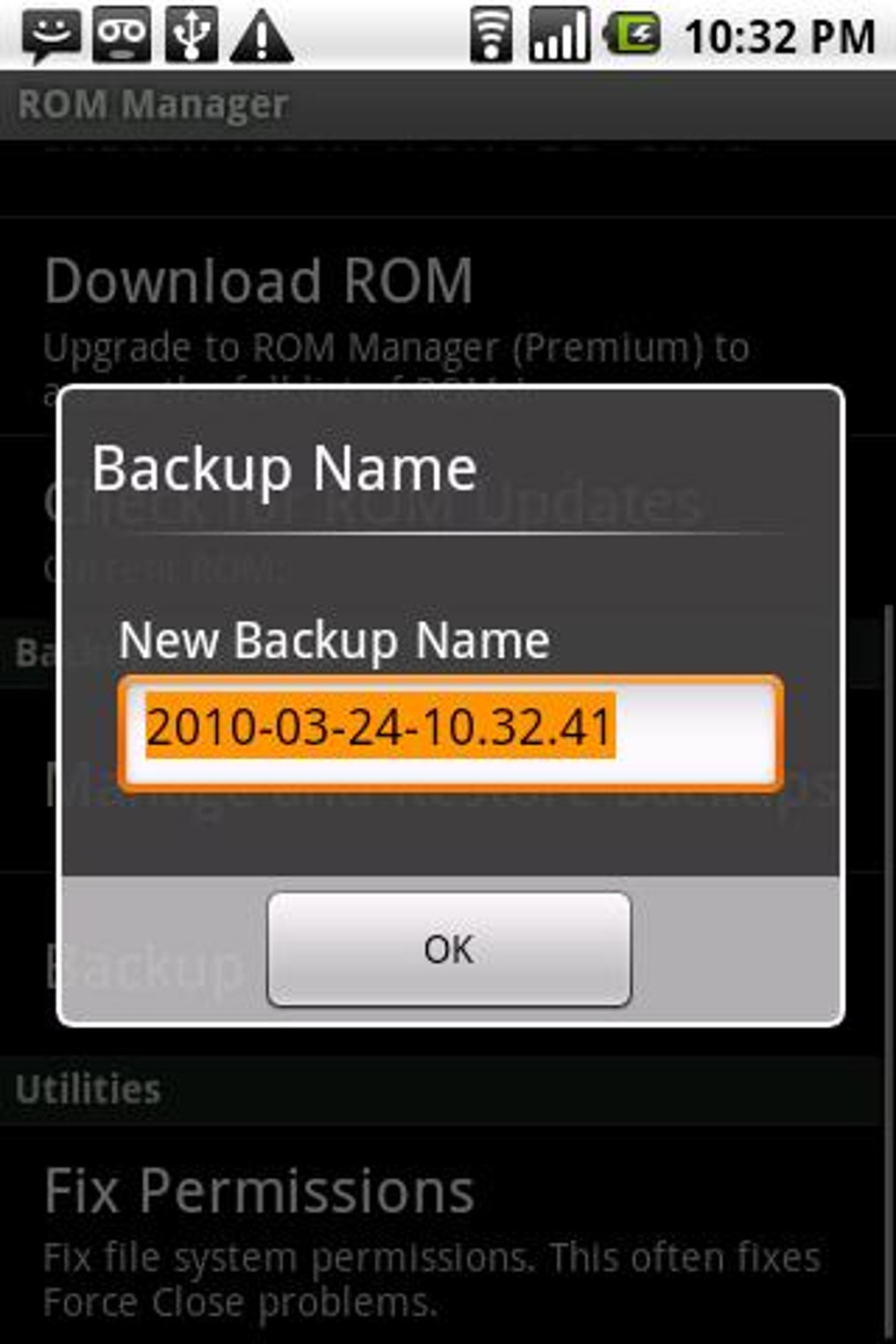The height and width of the screenshot is (1344, 896).
Task: Tap the USB connection status icon
Action: pyautogui.click(x=191, y=35)
